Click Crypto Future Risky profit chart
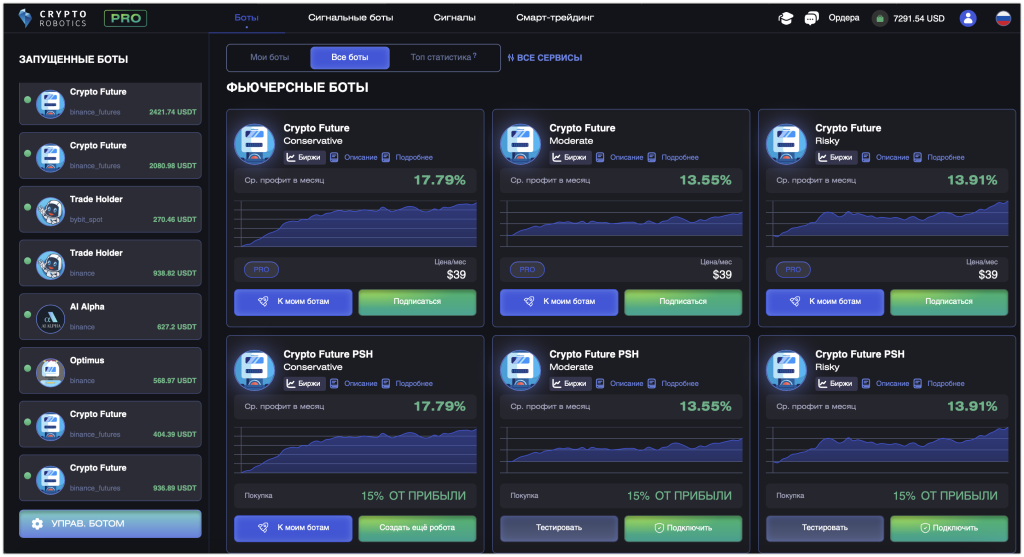Viewport: 1024px width, 557px height. pyautogui.click(x=887, y=223)
